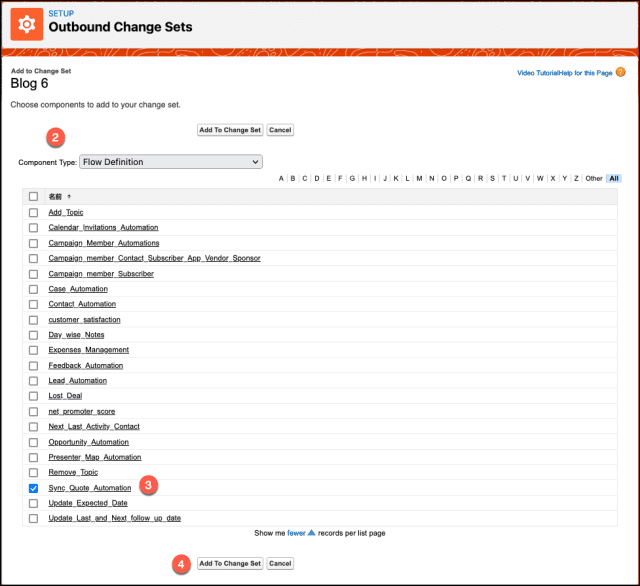Toggle the select-all checkbox in the header
The image size is (640, 586).
point(34,197)
